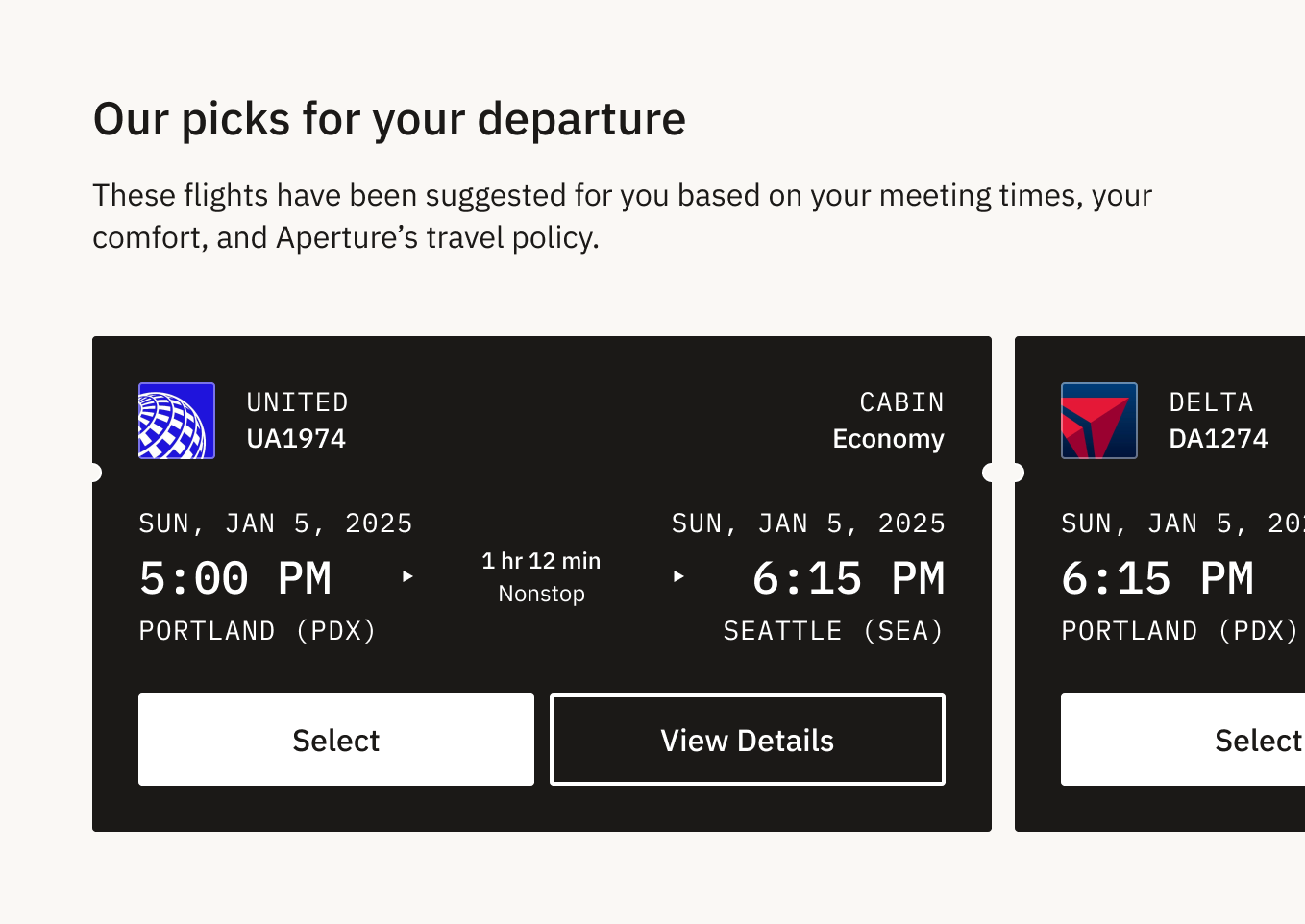Click the Economy cabin label
The width and height of the screenshot is (1305, 924).
pos(888,438)
